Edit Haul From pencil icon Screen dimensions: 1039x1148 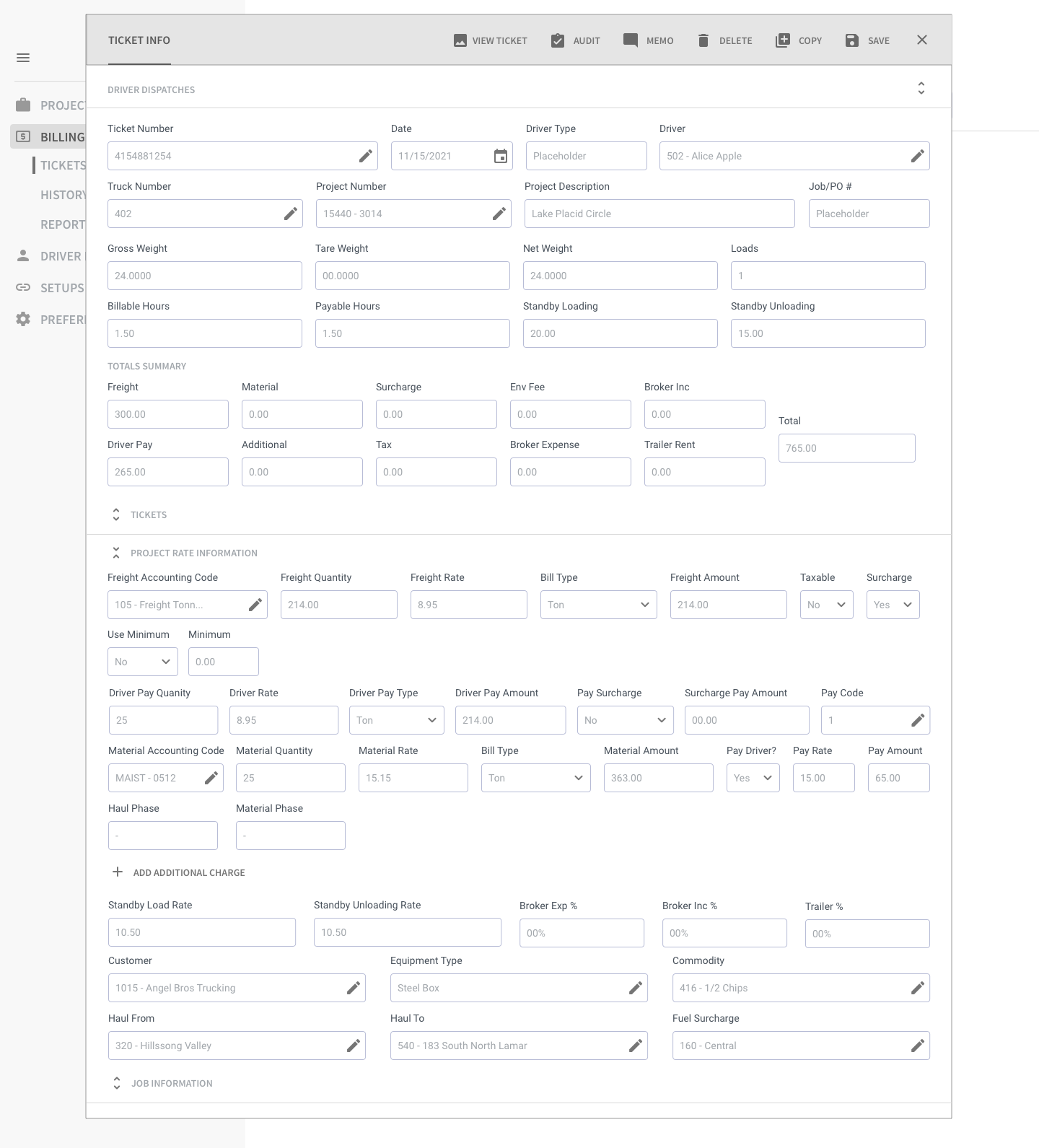point(354,1046)
